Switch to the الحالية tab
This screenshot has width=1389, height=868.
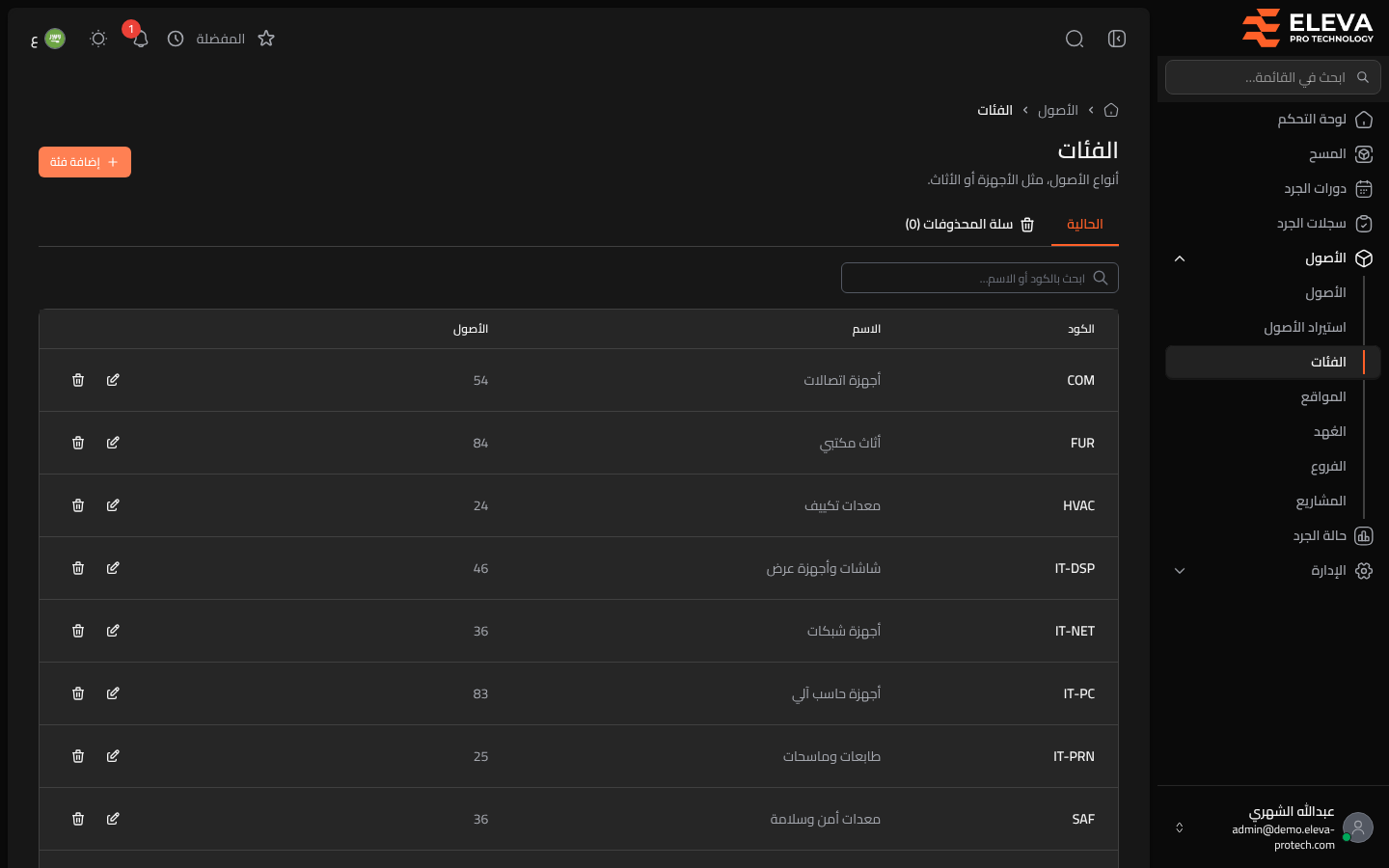coord(1085,224)
